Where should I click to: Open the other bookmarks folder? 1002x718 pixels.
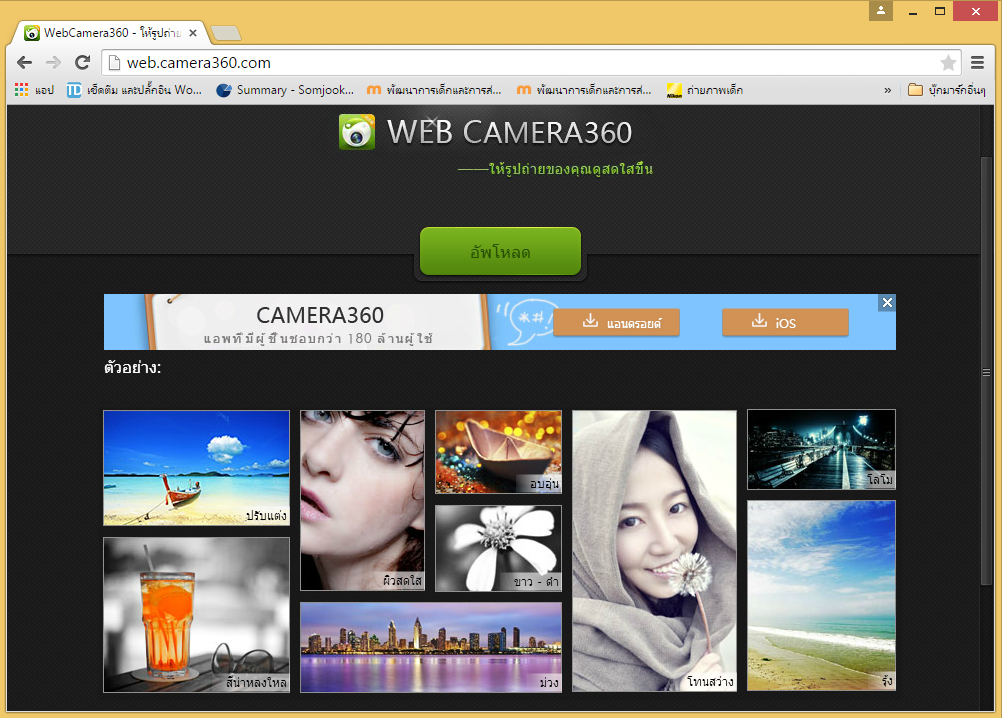(x=946, y=90)
